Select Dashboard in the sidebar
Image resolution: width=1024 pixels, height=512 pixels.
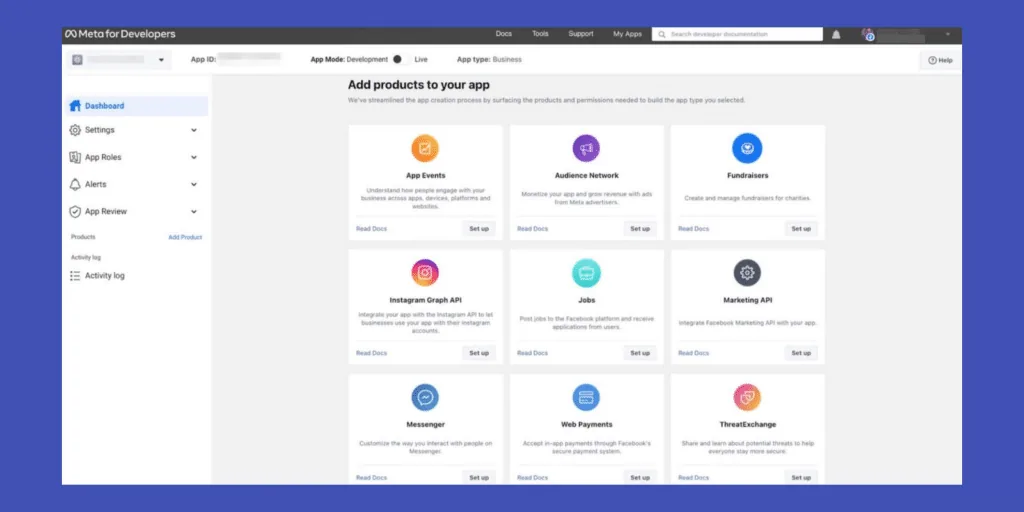[137, 106]
